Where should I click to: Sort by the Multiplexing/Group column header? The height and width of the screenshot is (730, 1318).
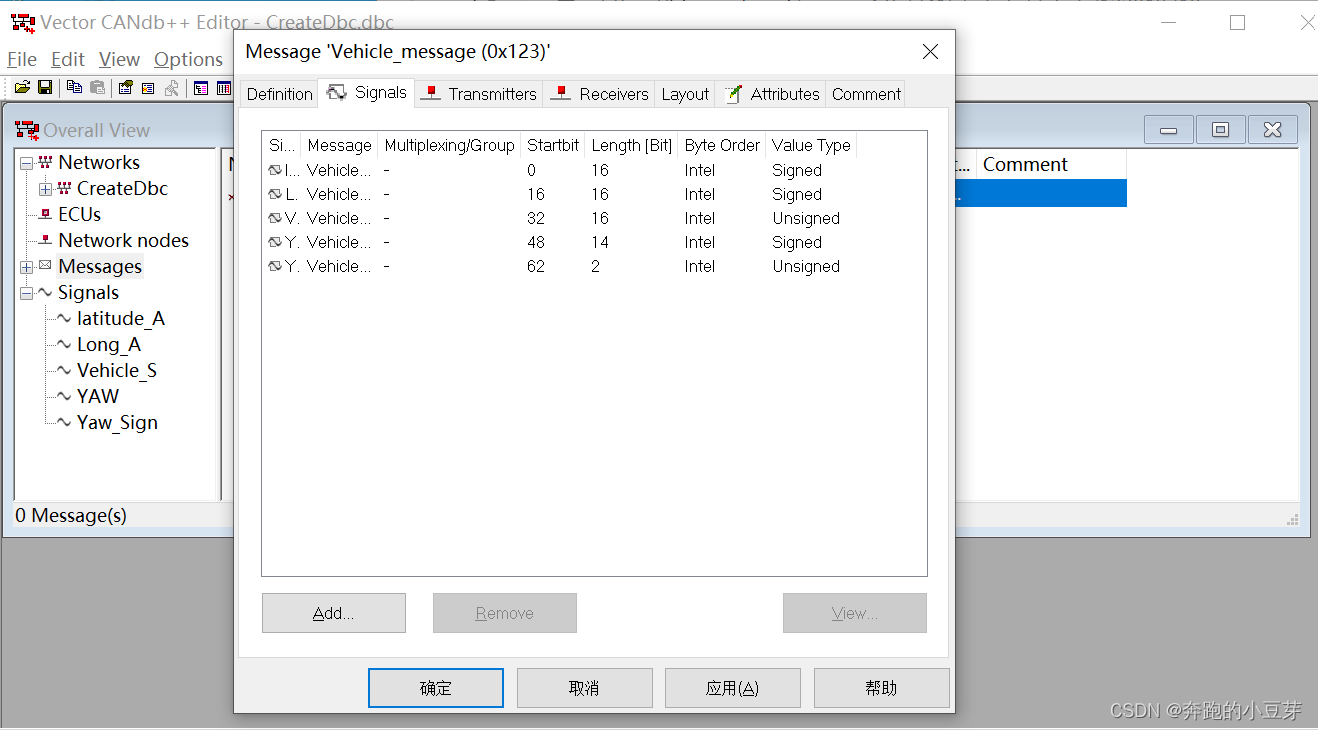[449, 145]
